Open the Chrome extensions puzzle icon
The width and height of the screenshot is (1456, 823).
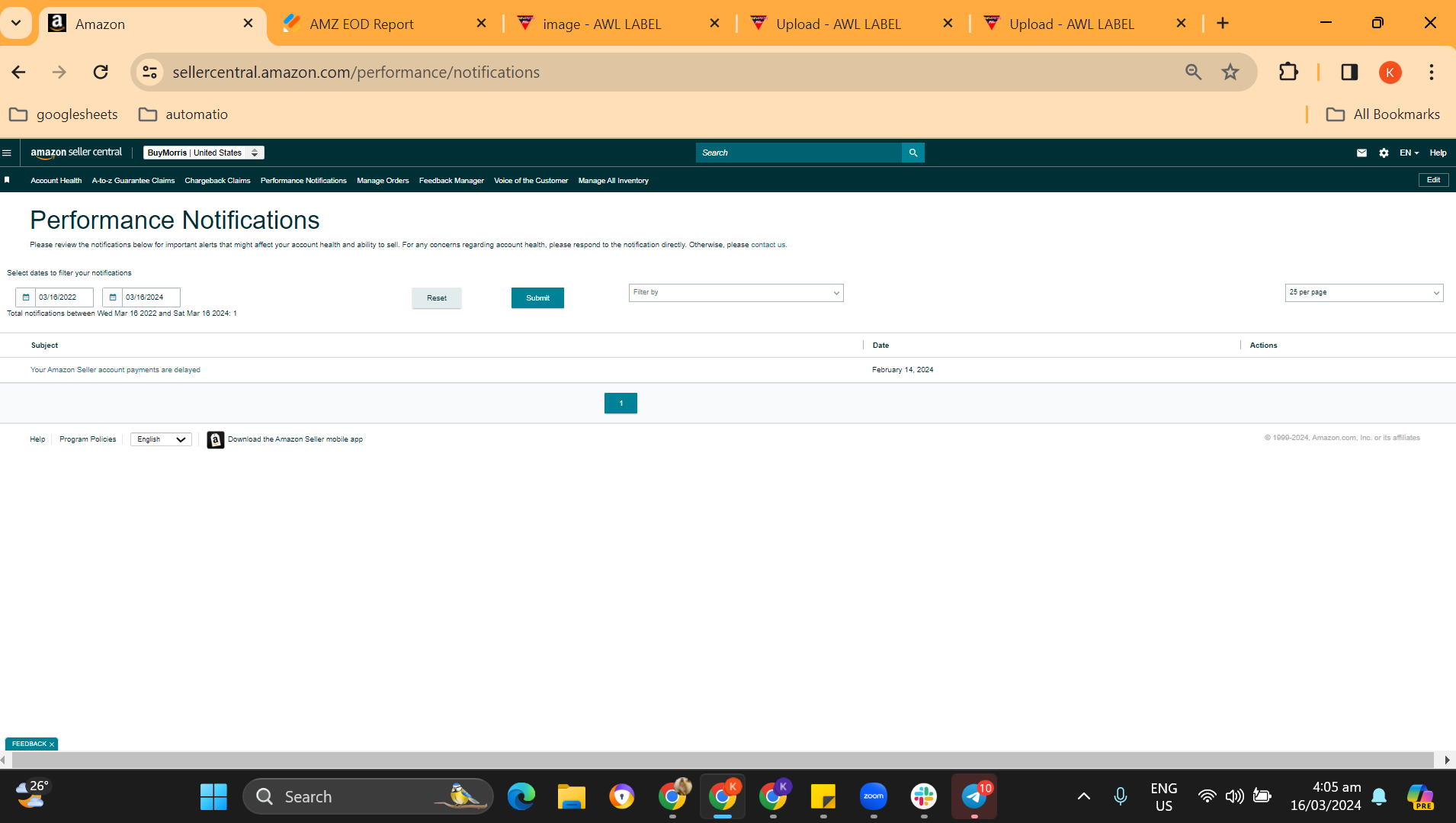1288,72
